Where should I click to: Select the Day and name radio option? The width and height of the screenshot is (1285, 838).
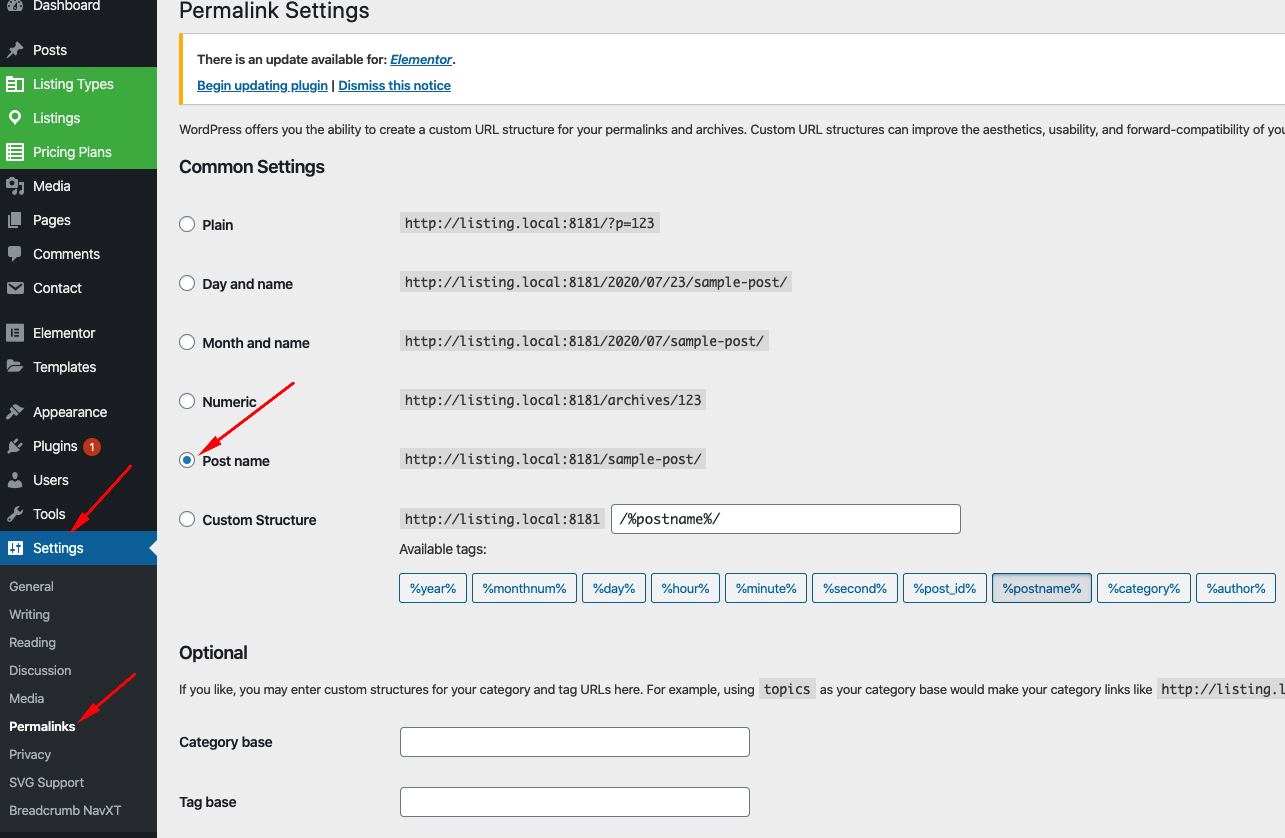pyautogui.click(x=187, y=284)
